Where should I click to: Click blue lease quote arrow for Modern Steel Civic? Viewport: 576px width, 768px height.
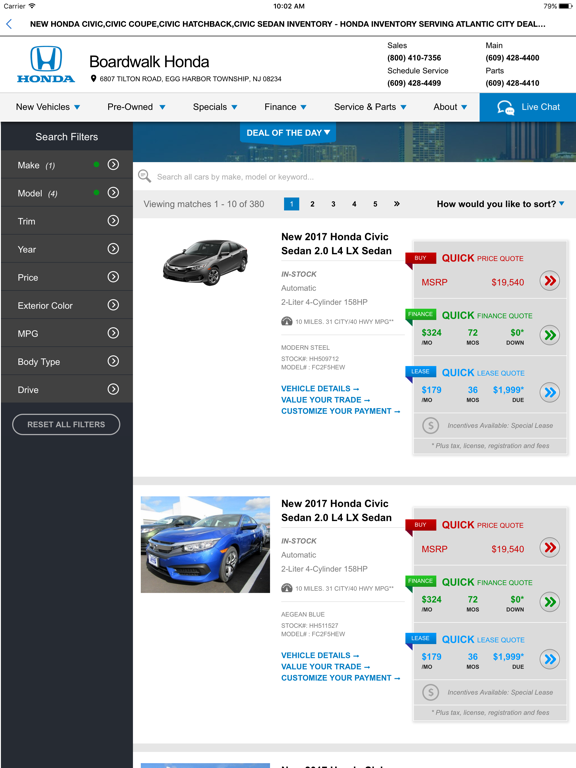coord(550,392)
